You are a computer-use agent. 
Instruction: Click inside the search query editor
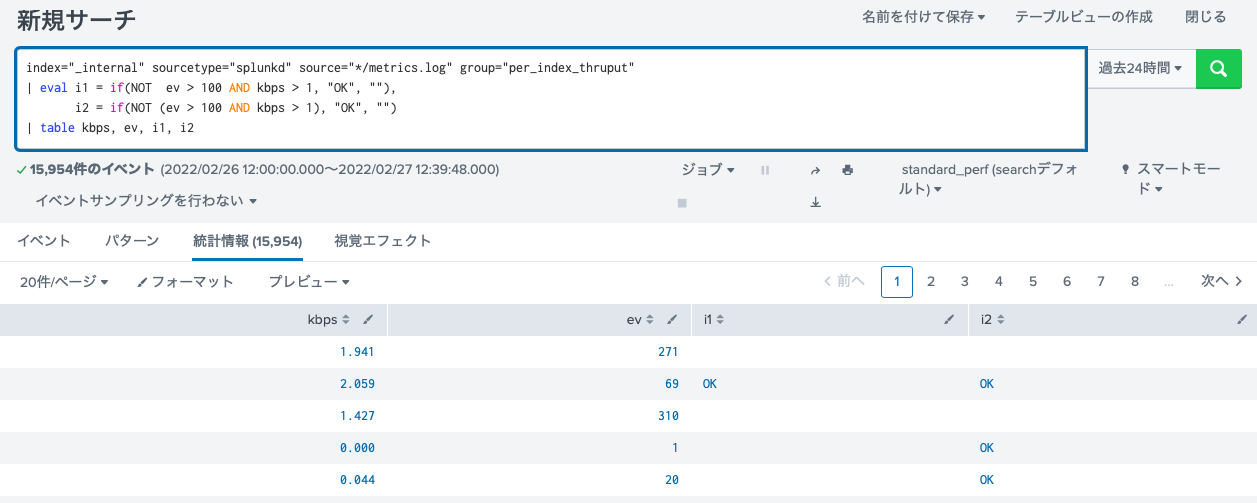pyautogui.click(x=551, y=98)
